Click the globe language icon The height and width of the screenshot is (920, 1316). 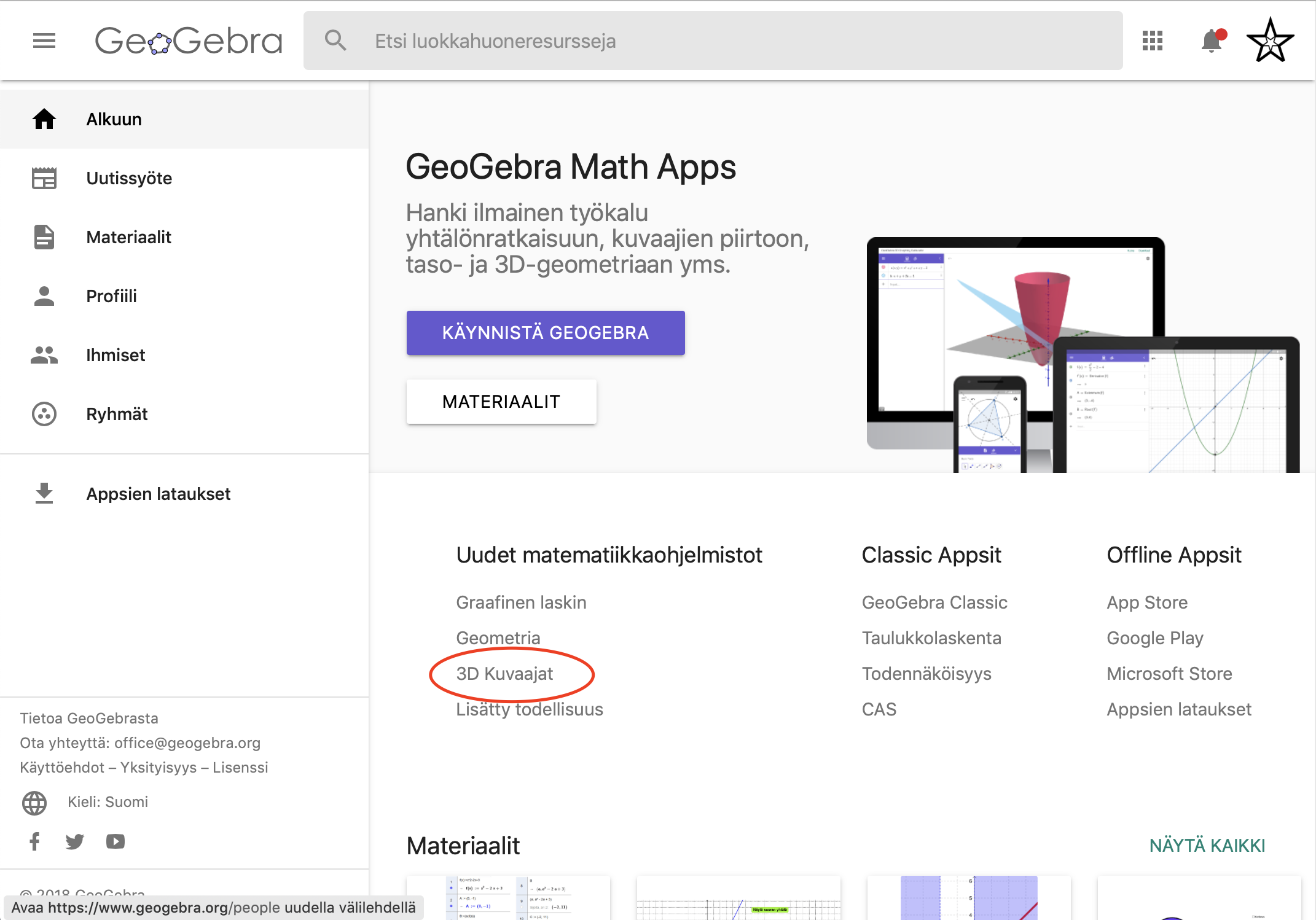coord(34,803)
